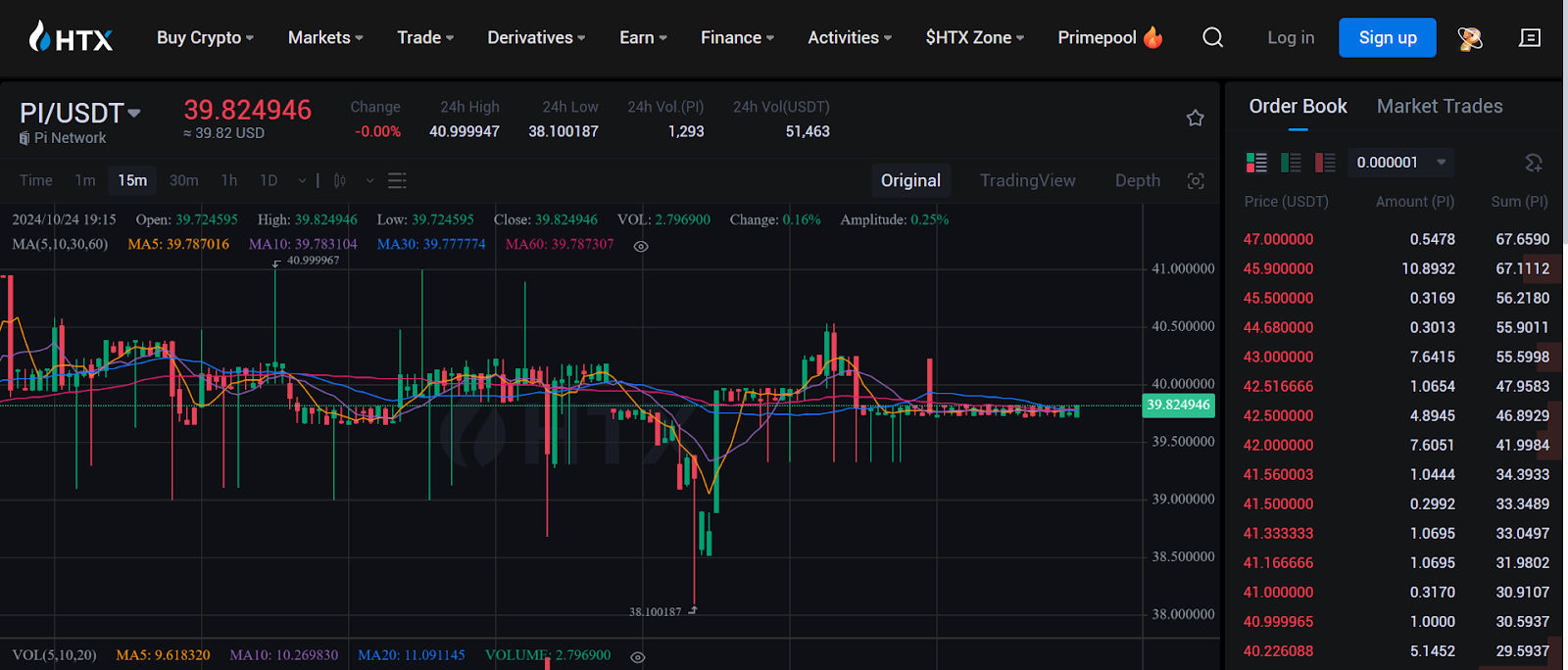Open the chart indicator settings list icon
Image resolution: width=1568 pixels, height=670 pixels.
coord(397,181)
